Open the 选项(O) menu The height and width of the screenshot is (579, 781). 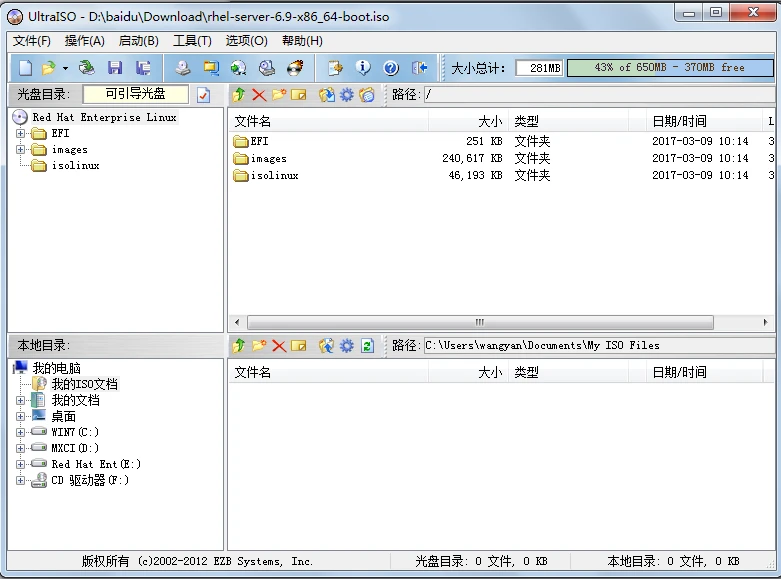247,41
